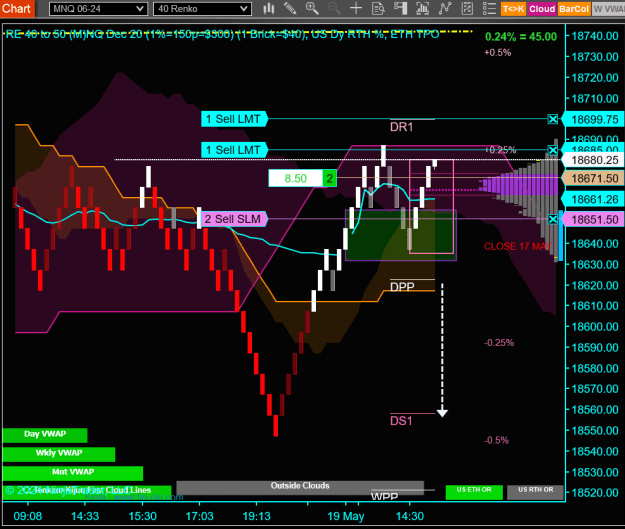The height and width of the screenshot is (529, 625).
Task: Cancel the 18651.50 Sell SLM order X
Action: pyautogui.click(x=552, y=219)
